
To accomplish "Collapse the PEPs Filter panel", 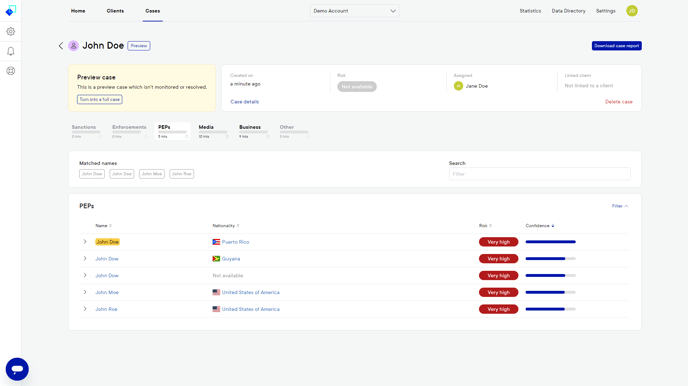I will click(x=620, y=206).
